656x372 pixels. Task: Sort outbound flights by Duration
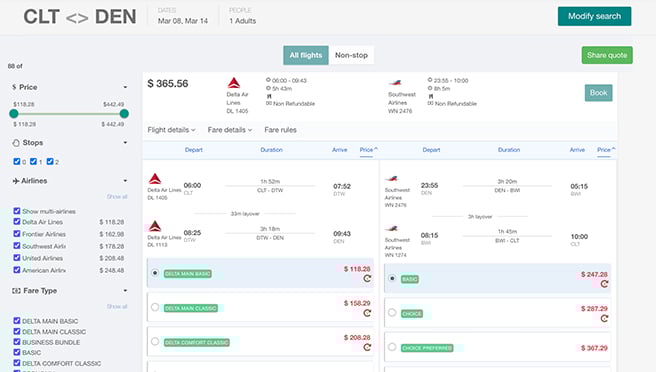pos(272,150)
